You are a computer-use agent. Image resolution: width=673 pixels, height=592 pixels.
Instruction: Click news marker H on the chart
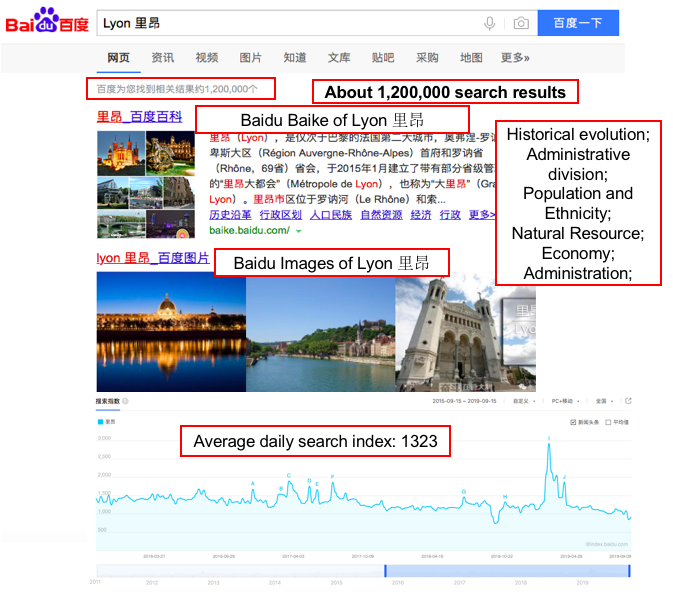pyautogui.click(x=505, y=497)
